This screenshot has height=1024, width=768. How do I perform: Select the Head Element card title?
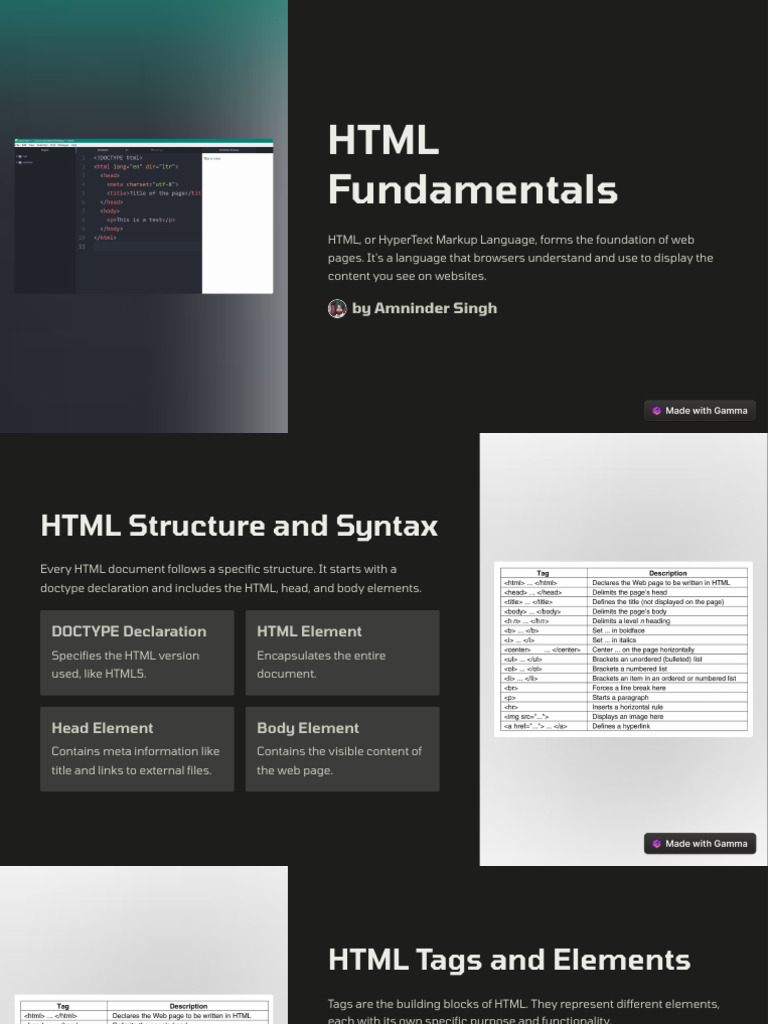pos(102,728)
